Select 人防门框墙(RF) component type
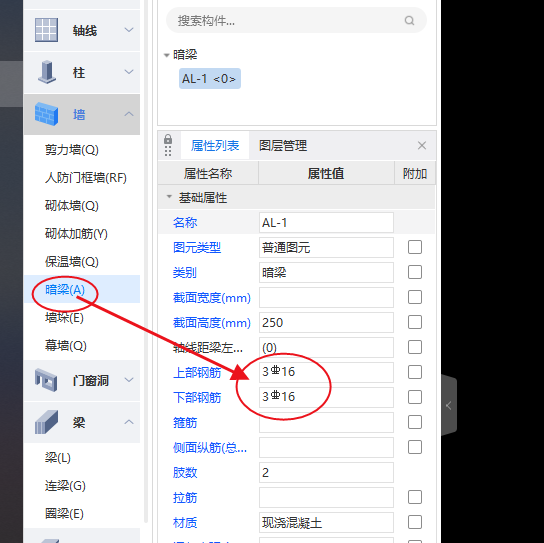Image resolution: width=544 pixels, height=543 pixels. (x=86, y=178)
